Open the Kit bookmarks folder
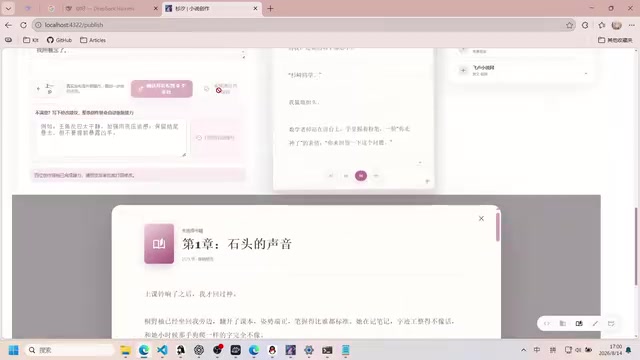Screen dimensions: 640x360 click(31, 40)
